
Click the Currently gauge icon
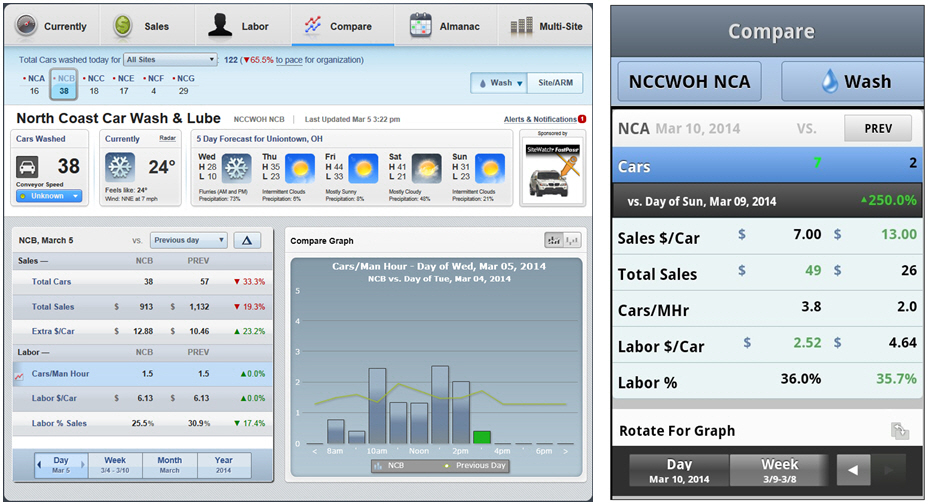26,26
